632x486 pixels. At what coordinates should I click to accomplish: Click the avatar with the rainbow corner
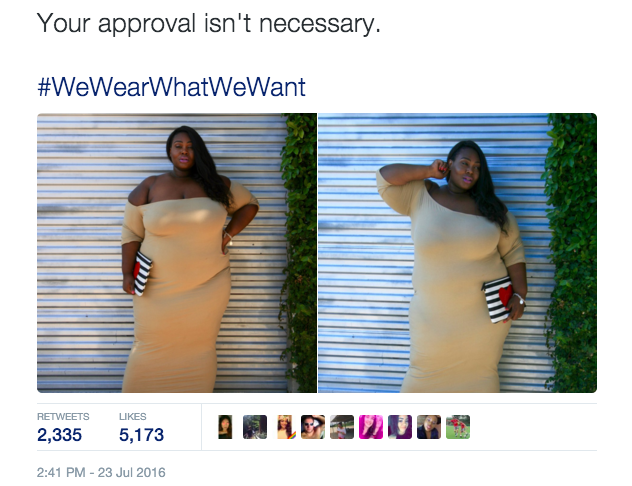(287, 427)
